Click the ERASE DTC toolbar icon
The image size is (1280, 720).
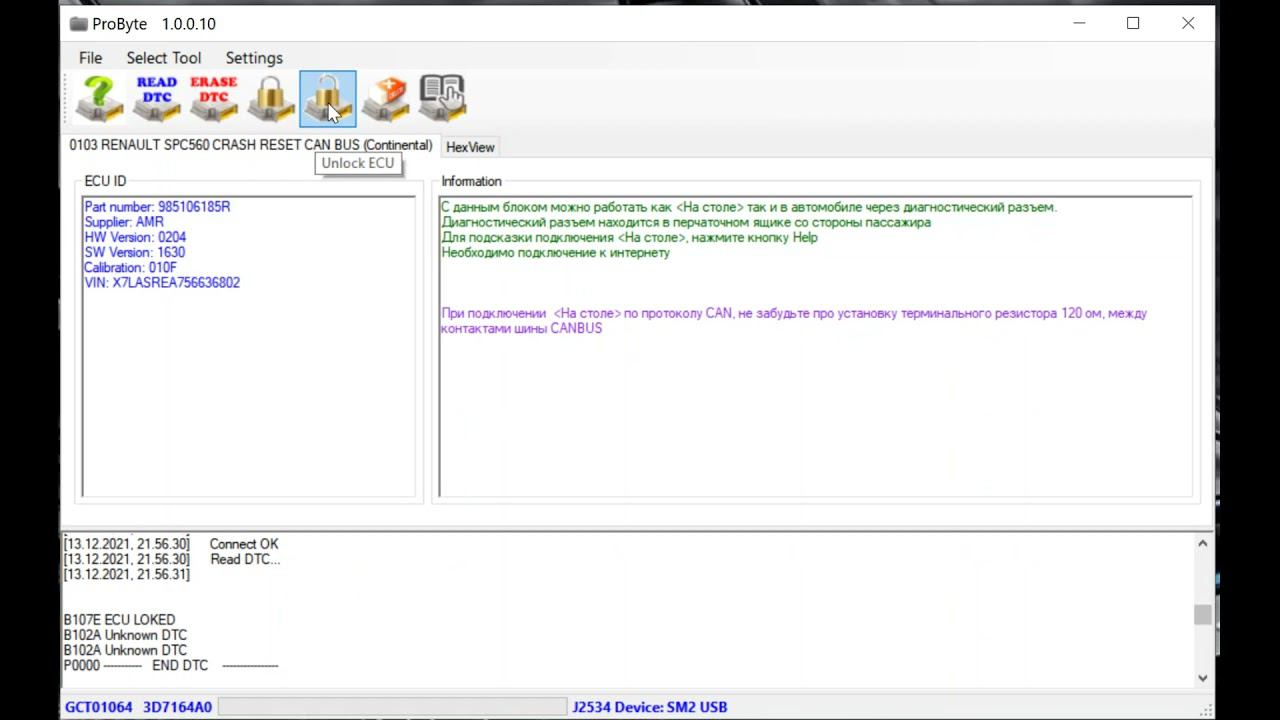214,98
